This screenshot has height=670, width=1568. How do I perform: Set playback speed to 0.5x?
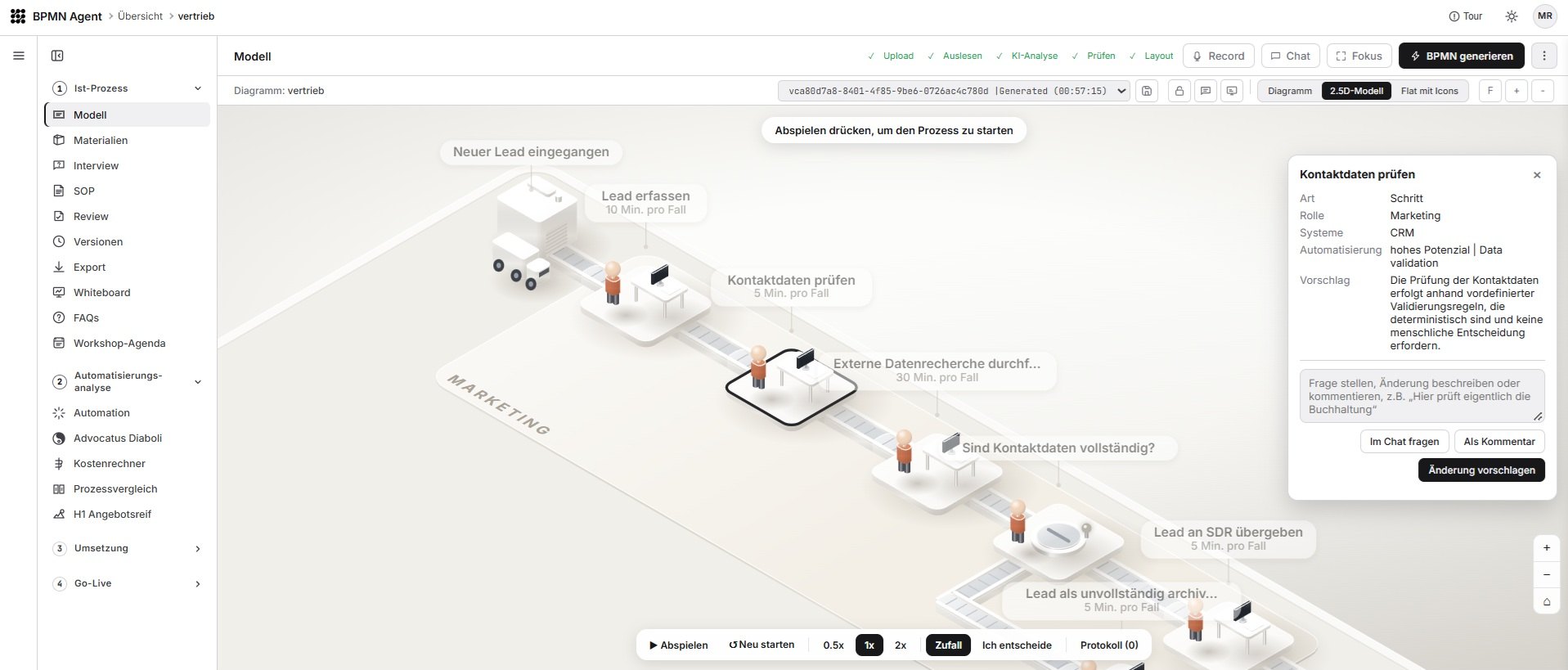click(833, 645)
